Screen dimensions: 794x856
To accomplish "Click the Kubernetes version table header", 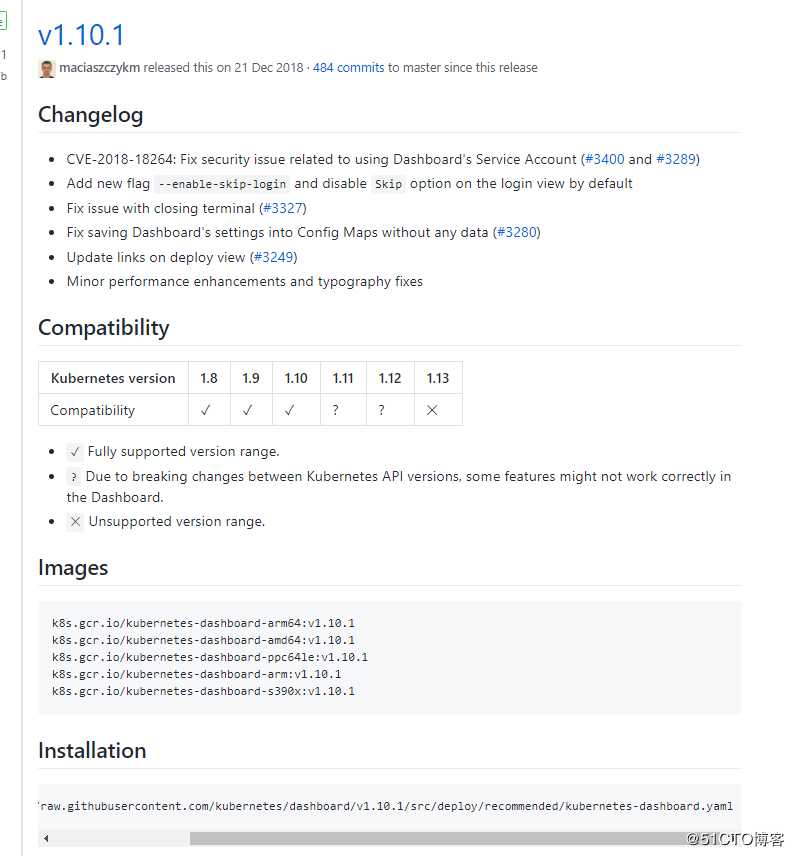I will (x=113, y=378).
